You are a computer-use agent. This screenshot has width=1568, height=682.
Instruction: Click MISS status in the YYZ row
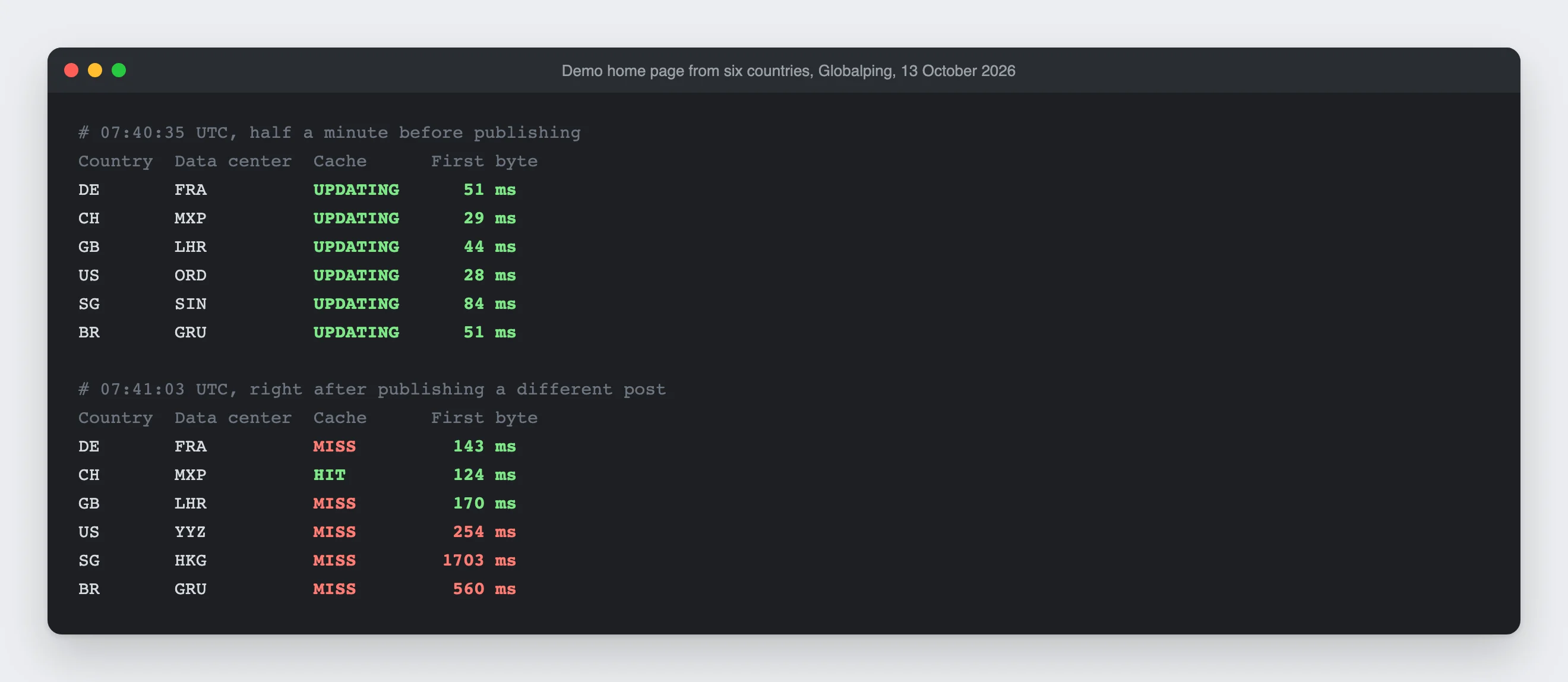(334, 532)
